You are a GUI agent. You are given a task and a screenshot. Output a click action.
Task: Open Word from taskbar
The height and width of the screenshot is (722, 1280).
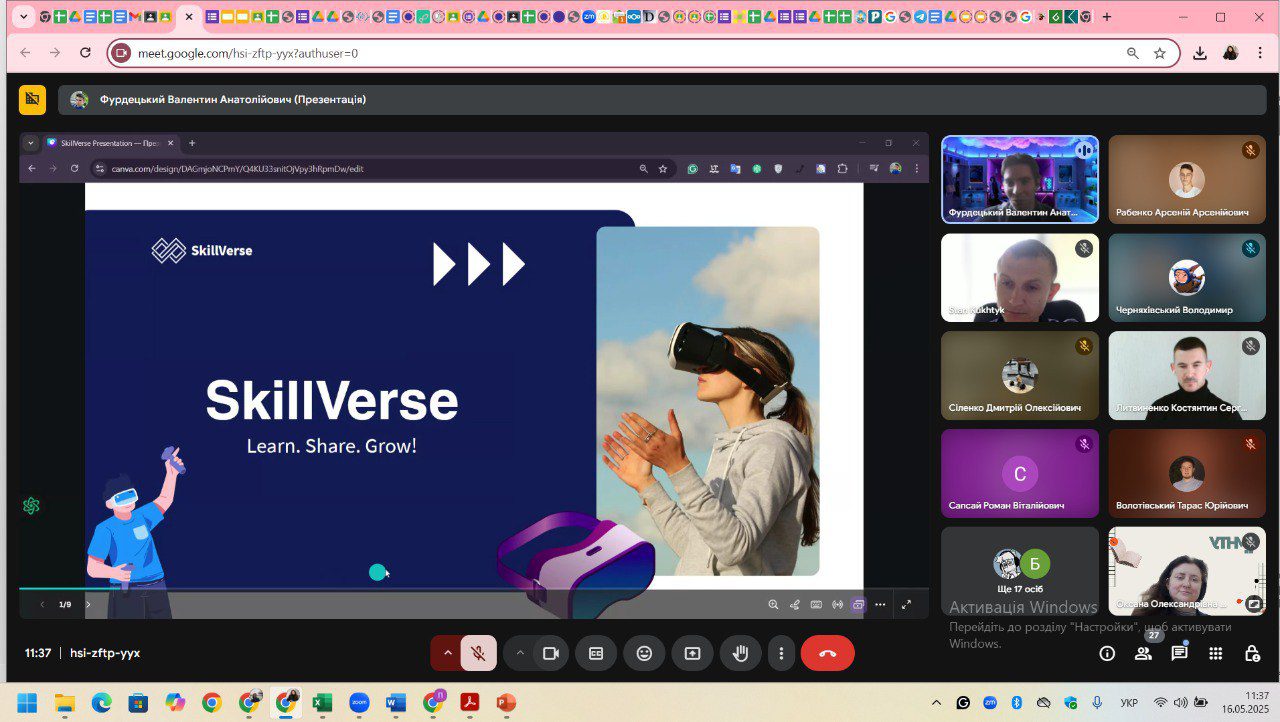pyautogui.click(x=396, y=703)
